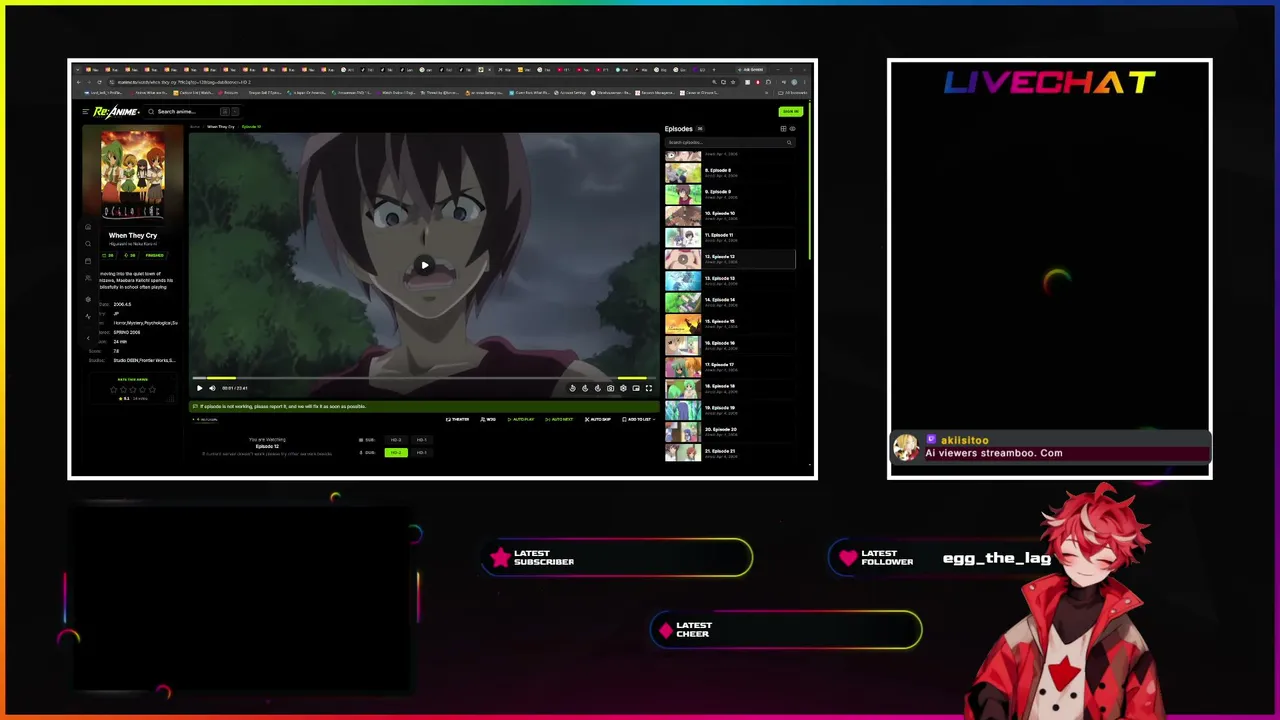Image resolution: width=1280 pixels, height=720 pixels.
Task: Toggle the Auto Next option
Action: (x=559, y=419)
